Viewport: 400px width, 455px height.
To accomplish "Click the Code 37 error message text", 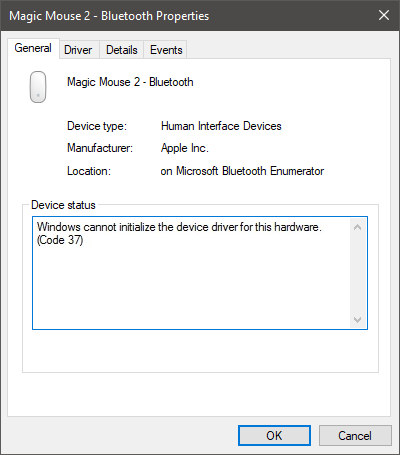I will pos(179,233).
